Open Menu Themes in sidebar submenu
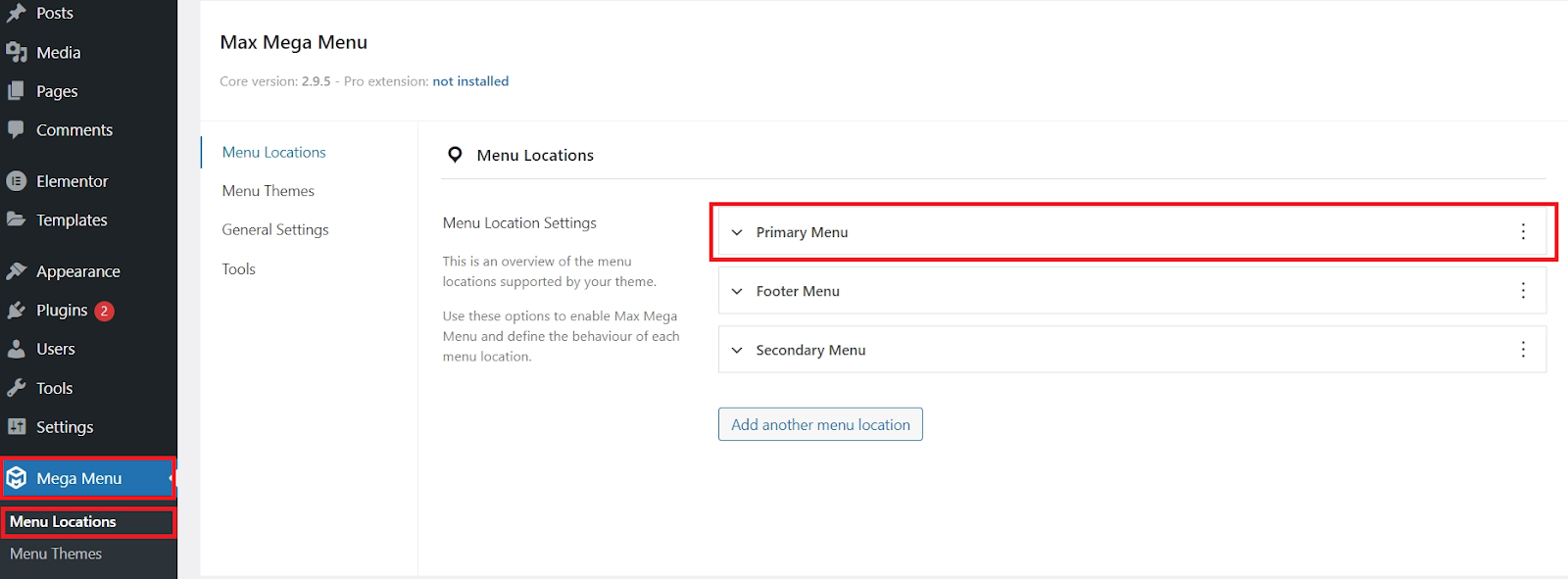Screen dimensions: 1568x579 [56, 554]
